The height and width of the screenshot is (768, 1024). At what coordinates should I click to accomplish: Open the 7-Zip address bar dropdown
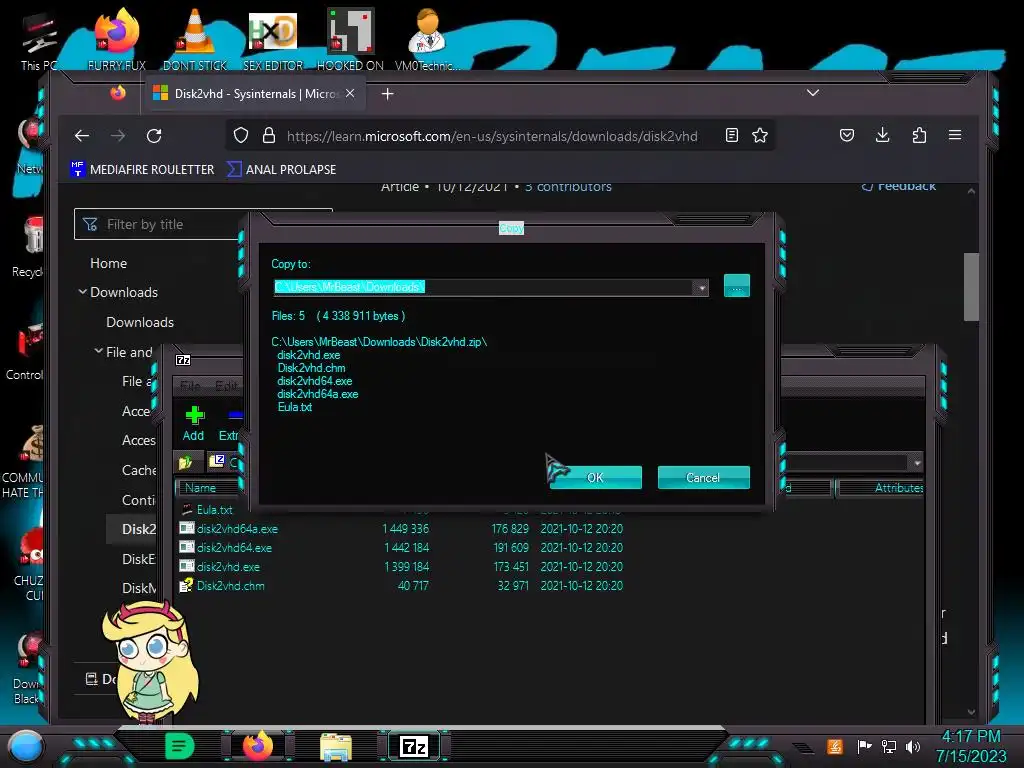[917, 463]
